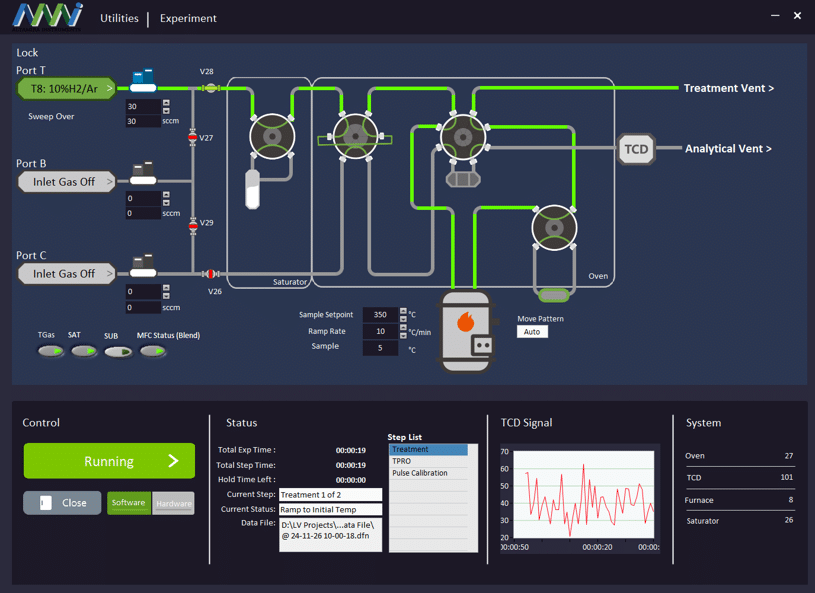Open the Utilities menu
Screen dimensions: 815x593
pyautogui.click(x=119, y=18)
